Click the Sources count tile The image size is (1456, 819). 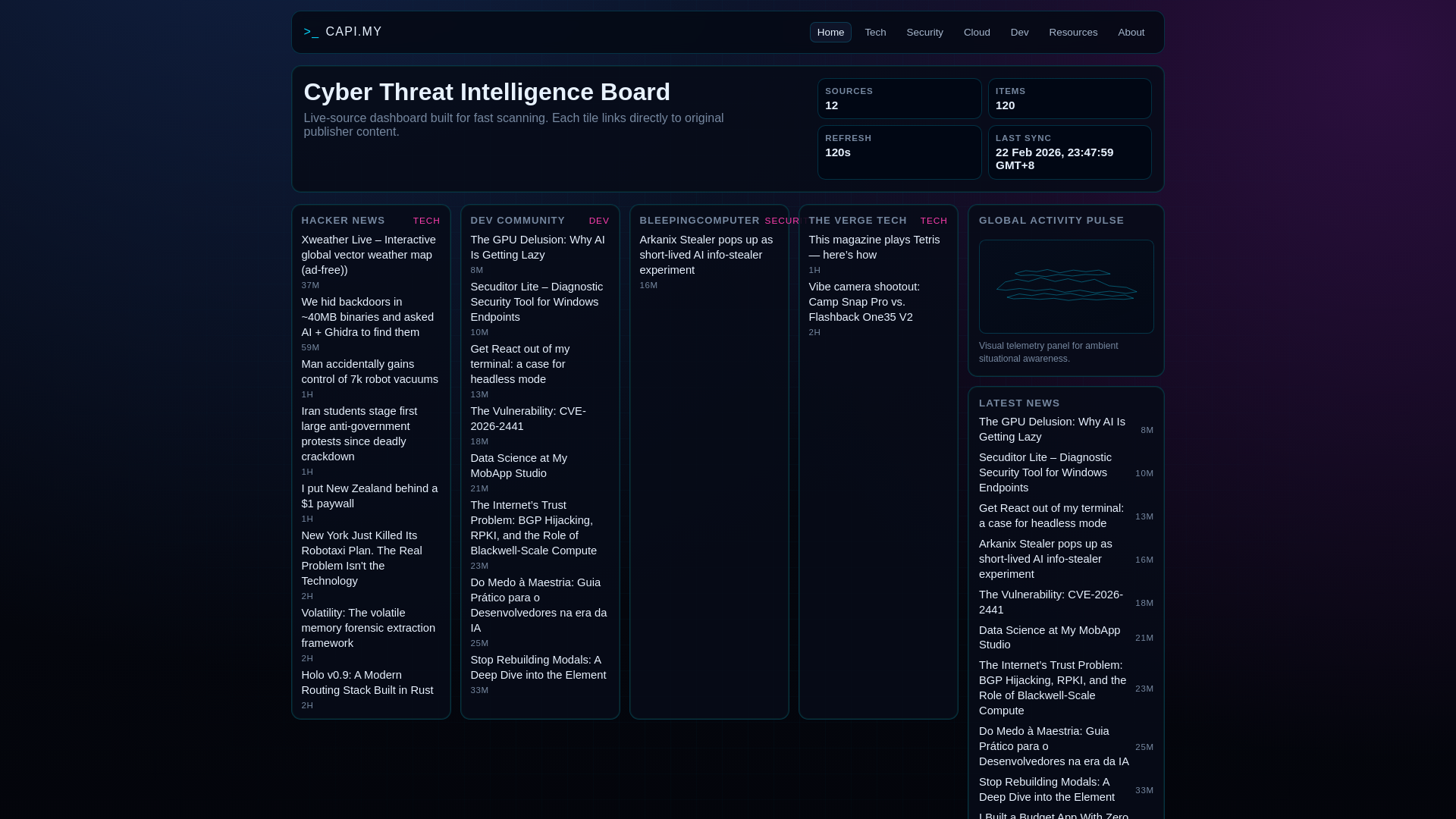(899, 99)
